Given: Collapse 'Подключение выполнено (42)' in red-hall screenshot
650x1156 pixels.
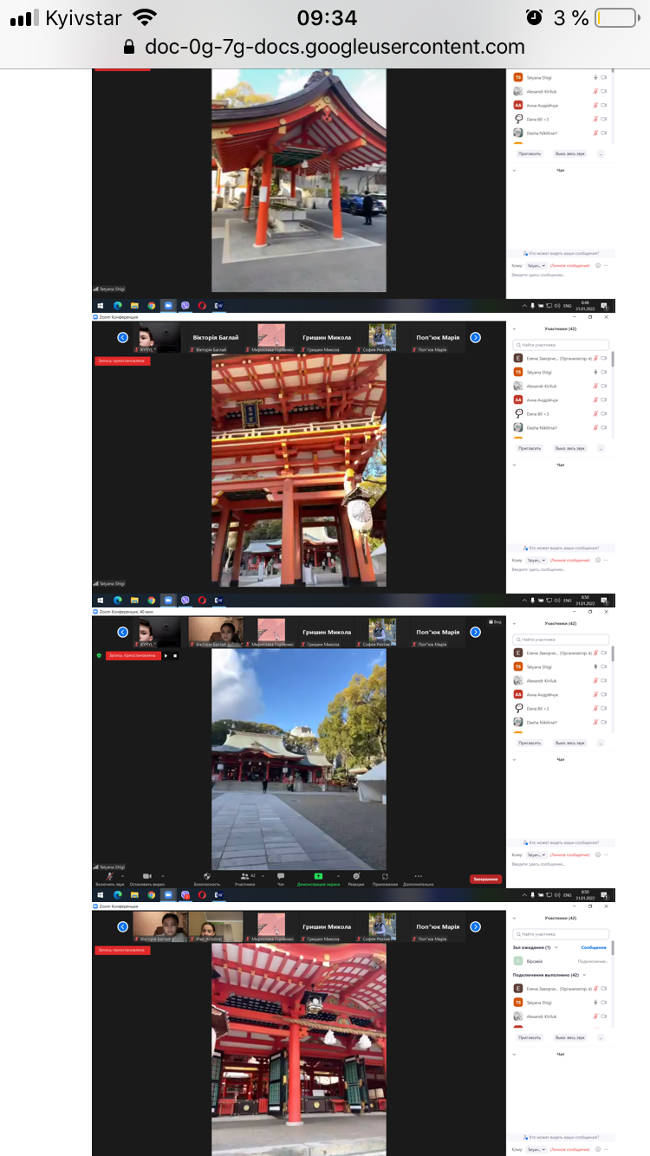Looking at the screenshot, I should coord(584,975).
